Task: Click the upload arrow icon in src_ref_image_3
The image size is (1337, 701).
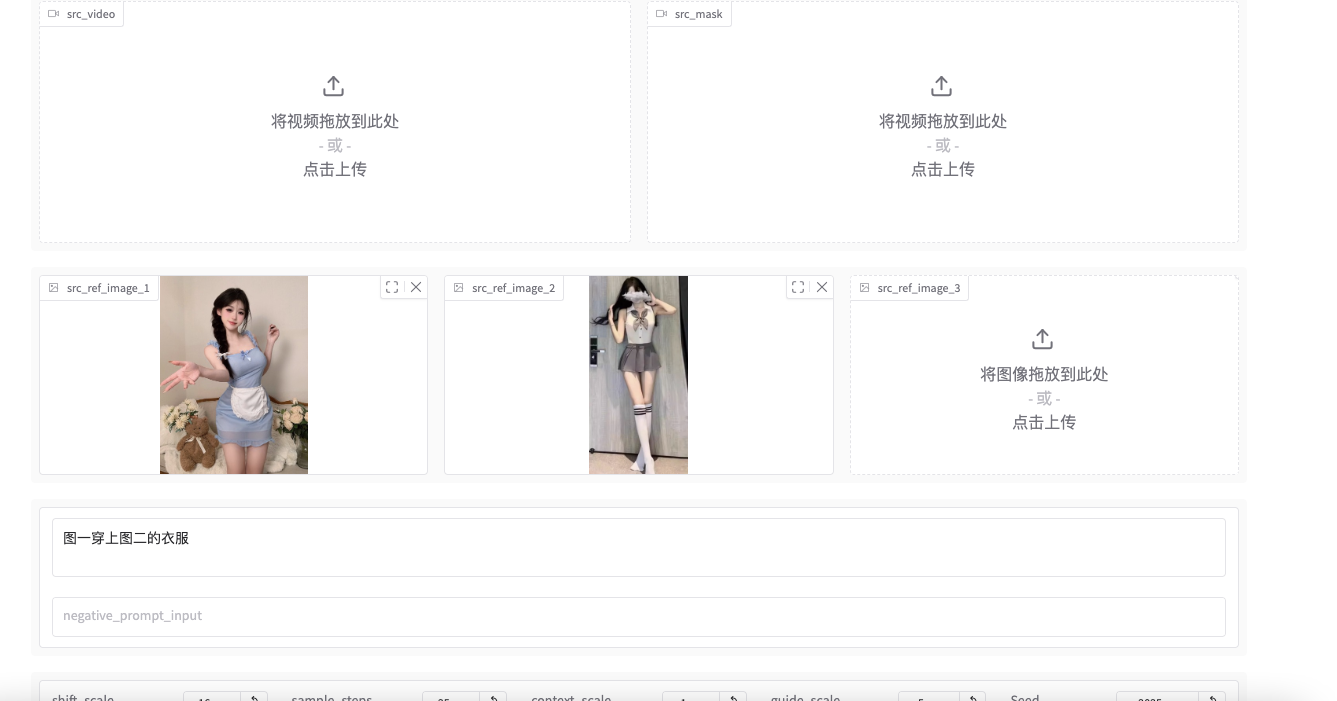Action: (1043, 339)
